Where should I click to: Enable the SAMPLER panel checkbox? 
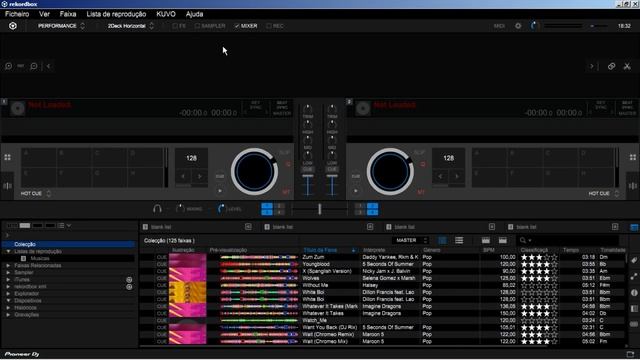pos(210,26)
